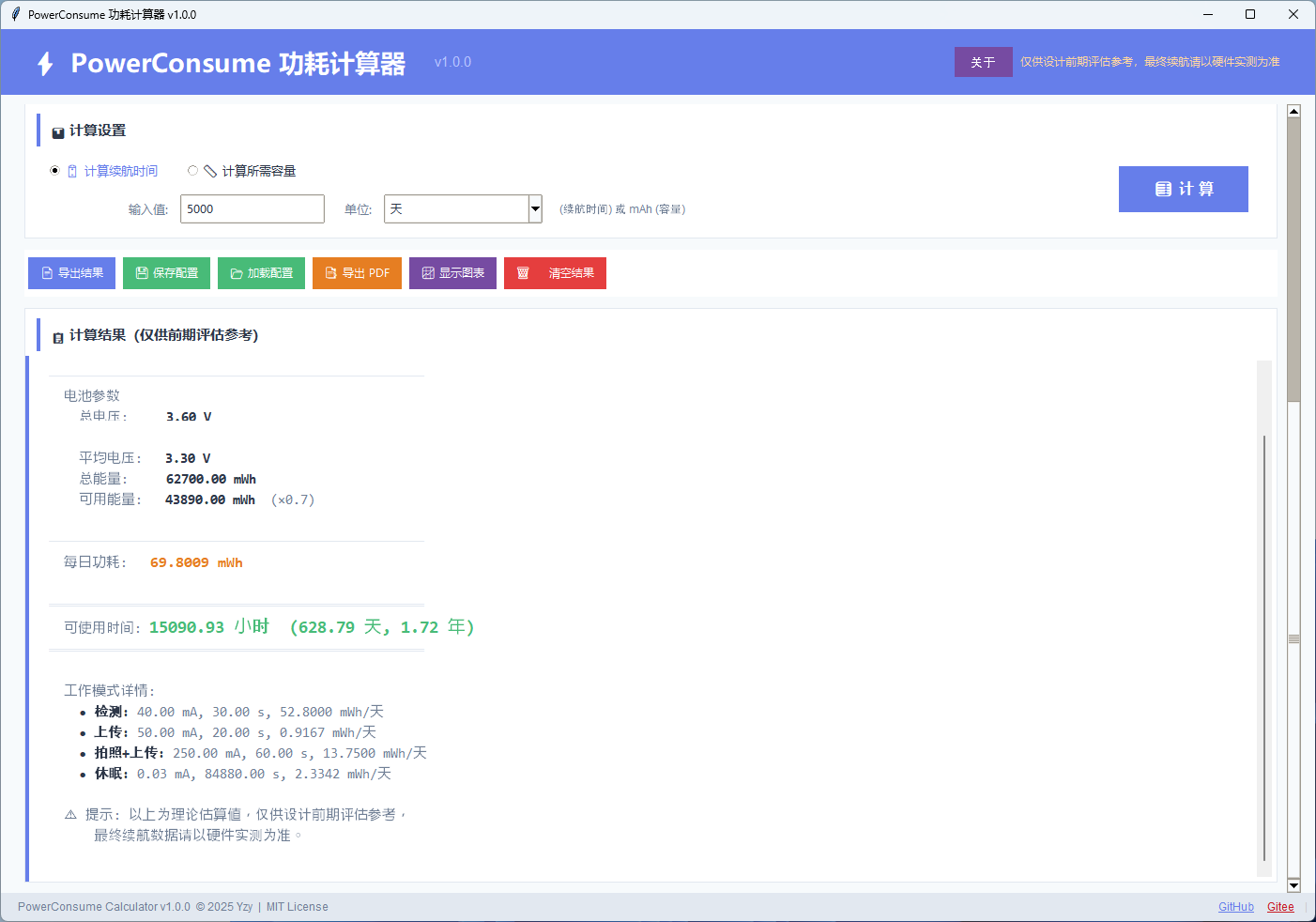Open the 关于 about button
Viewport: 1316px width, 922px height.
(x=983, y=62)
